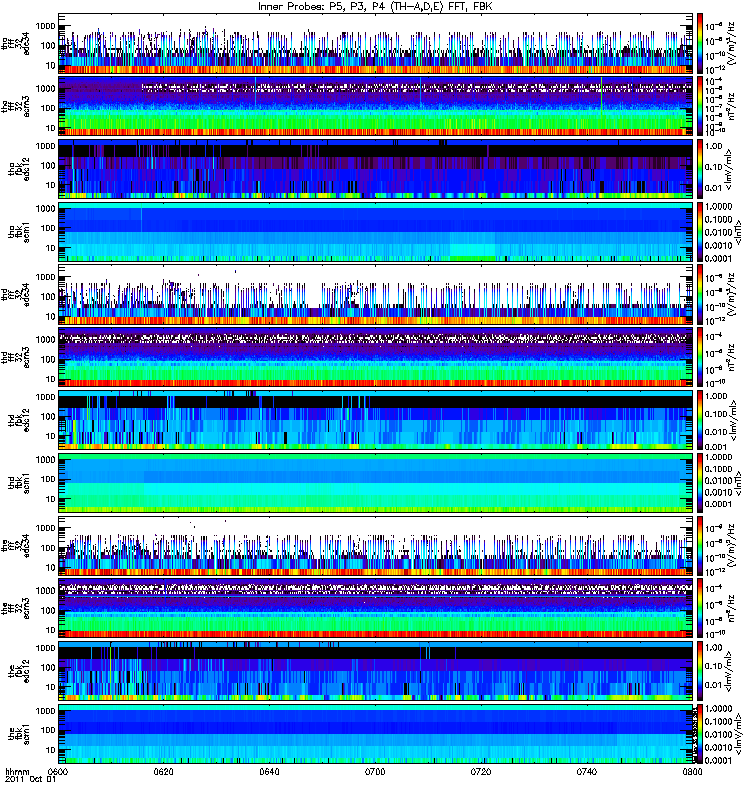Click the <|nT|> units label of tha fbk scm1
The height and width of the screenshot is (800, 750).
tap(738, 232)
